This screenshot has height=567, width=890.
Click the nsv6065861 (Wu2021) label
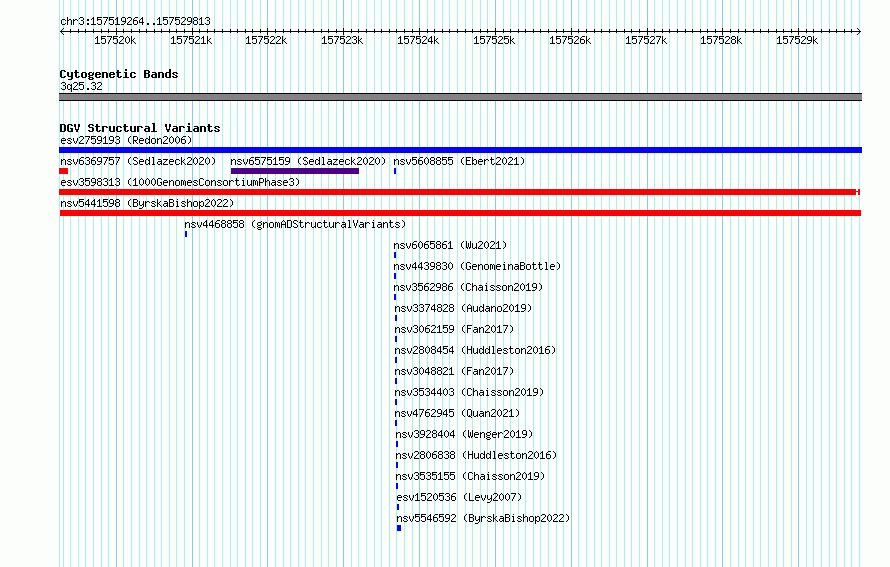(x=450, y=245)
